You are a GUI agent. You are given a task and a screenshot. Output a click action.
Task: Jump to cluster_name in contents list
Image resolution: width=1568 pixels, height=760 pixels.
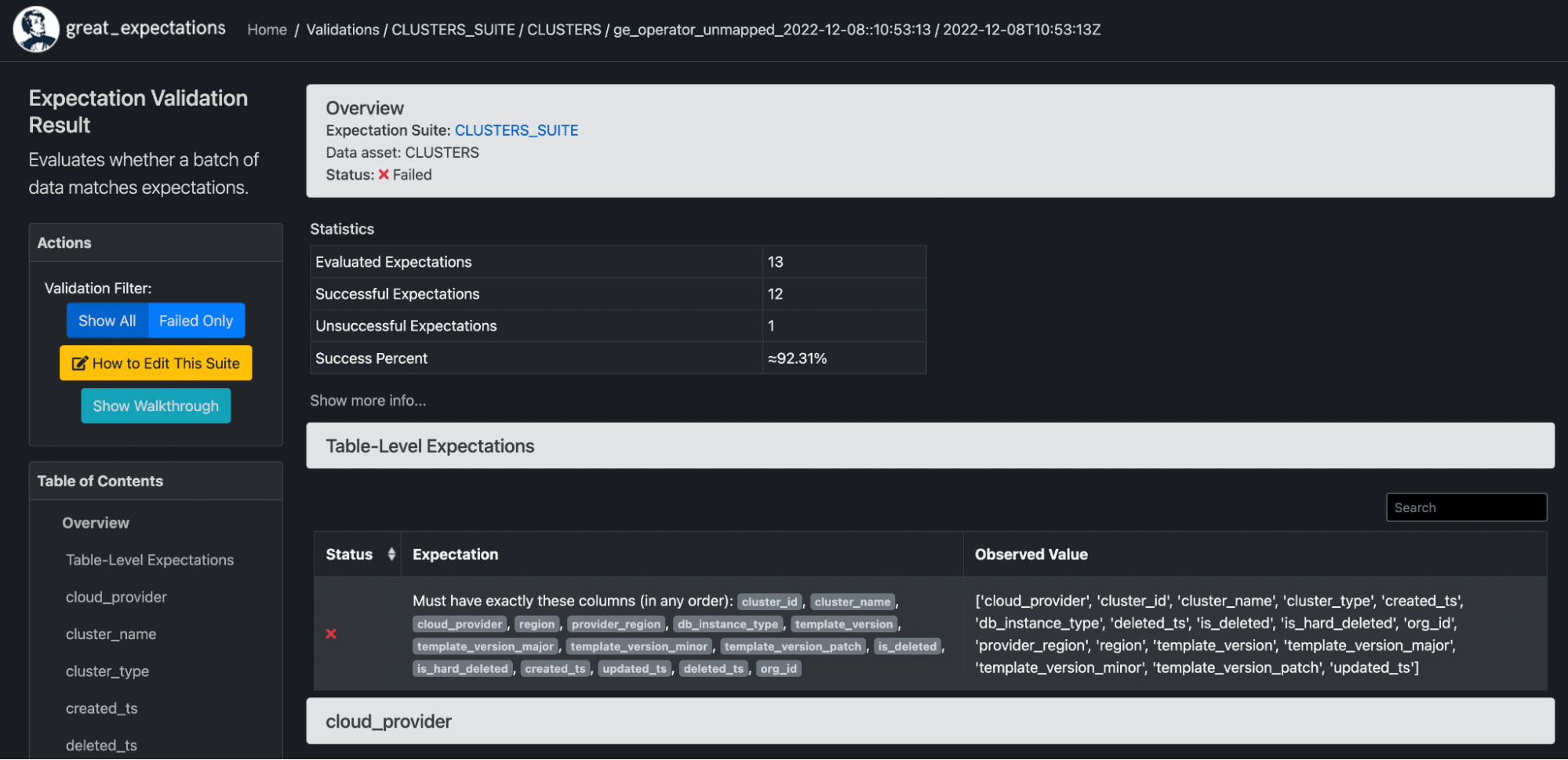tap(111, 634)
